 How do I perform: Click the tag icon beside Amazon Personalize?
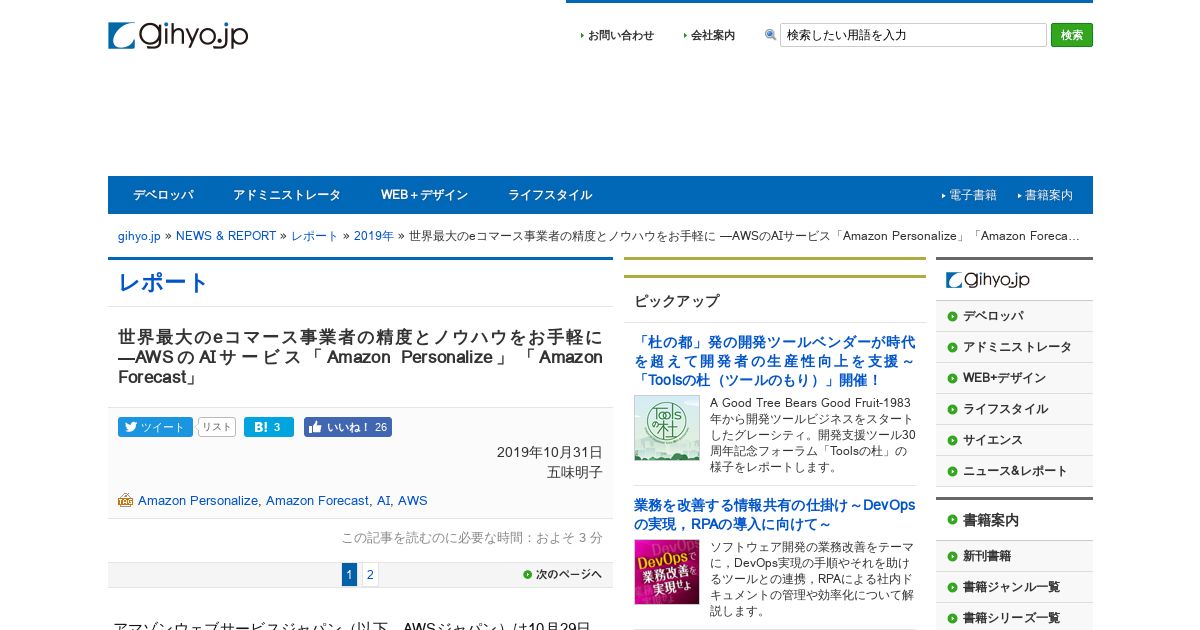point(126,500)
